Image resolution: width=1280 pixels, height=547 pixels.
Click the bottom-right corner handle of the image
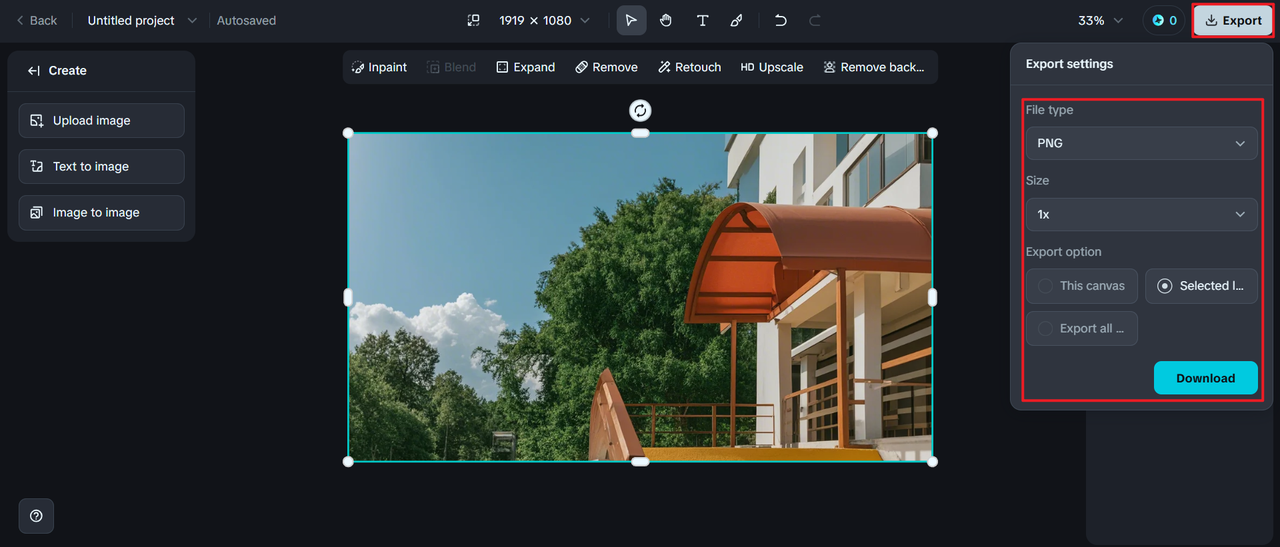[932, 461]
